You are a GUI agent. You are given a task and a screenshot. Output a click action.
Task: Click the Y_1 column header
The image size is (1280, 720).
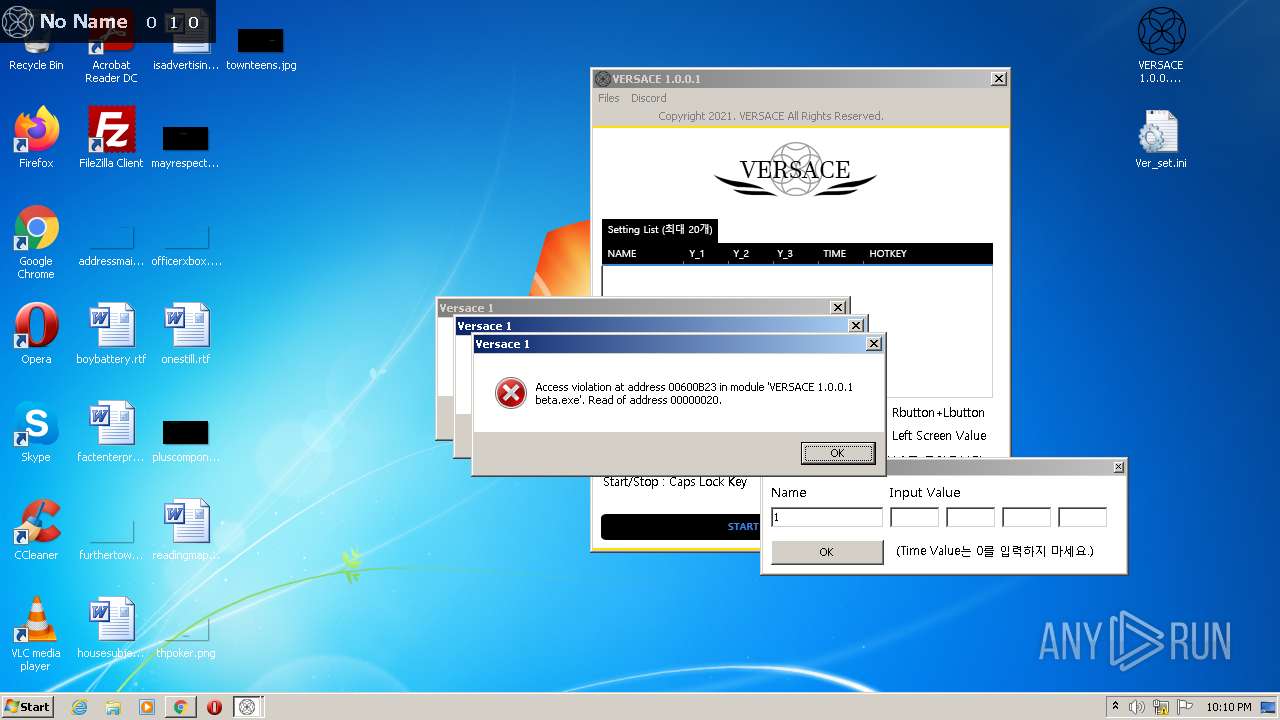point(696,254)
